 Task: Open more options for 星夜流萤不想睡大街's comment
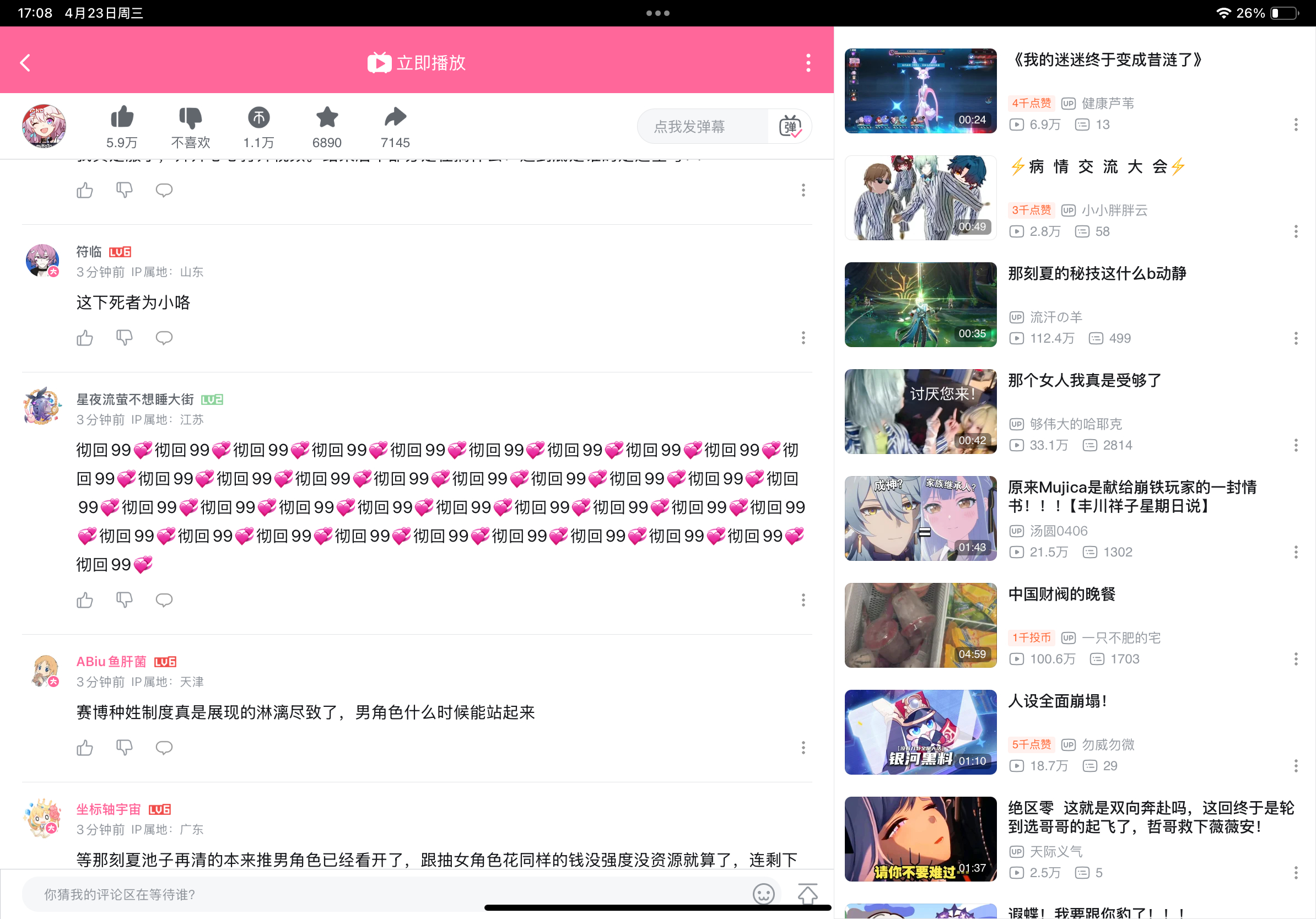803,600
